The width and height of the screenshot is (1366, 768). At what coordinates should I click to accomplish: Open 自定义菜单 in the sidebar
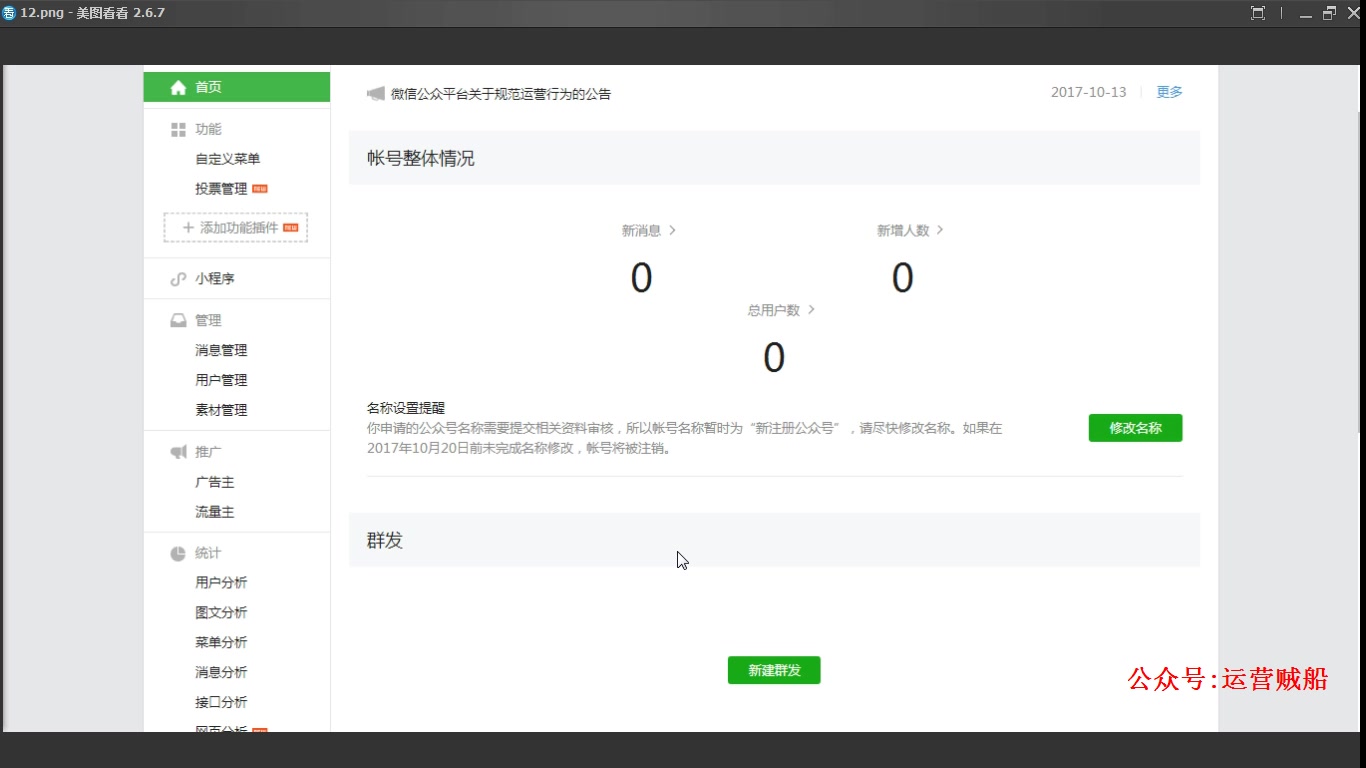coord(228,159)
